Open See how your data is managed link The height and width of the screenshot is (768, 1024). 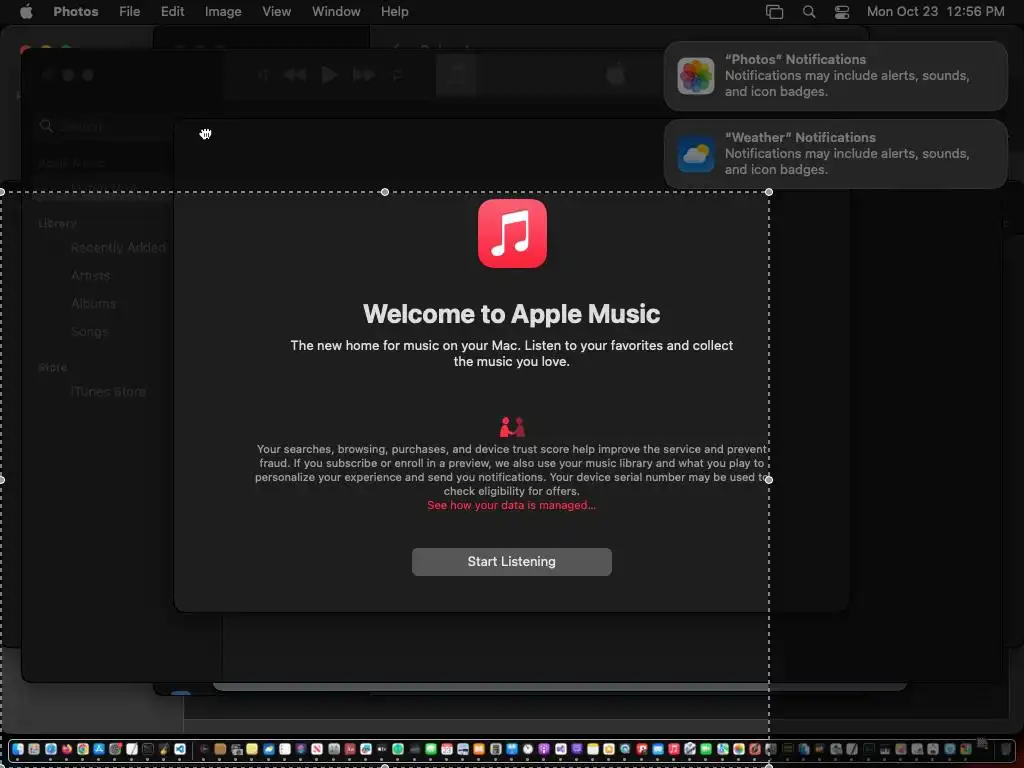[x=511, y=505]
